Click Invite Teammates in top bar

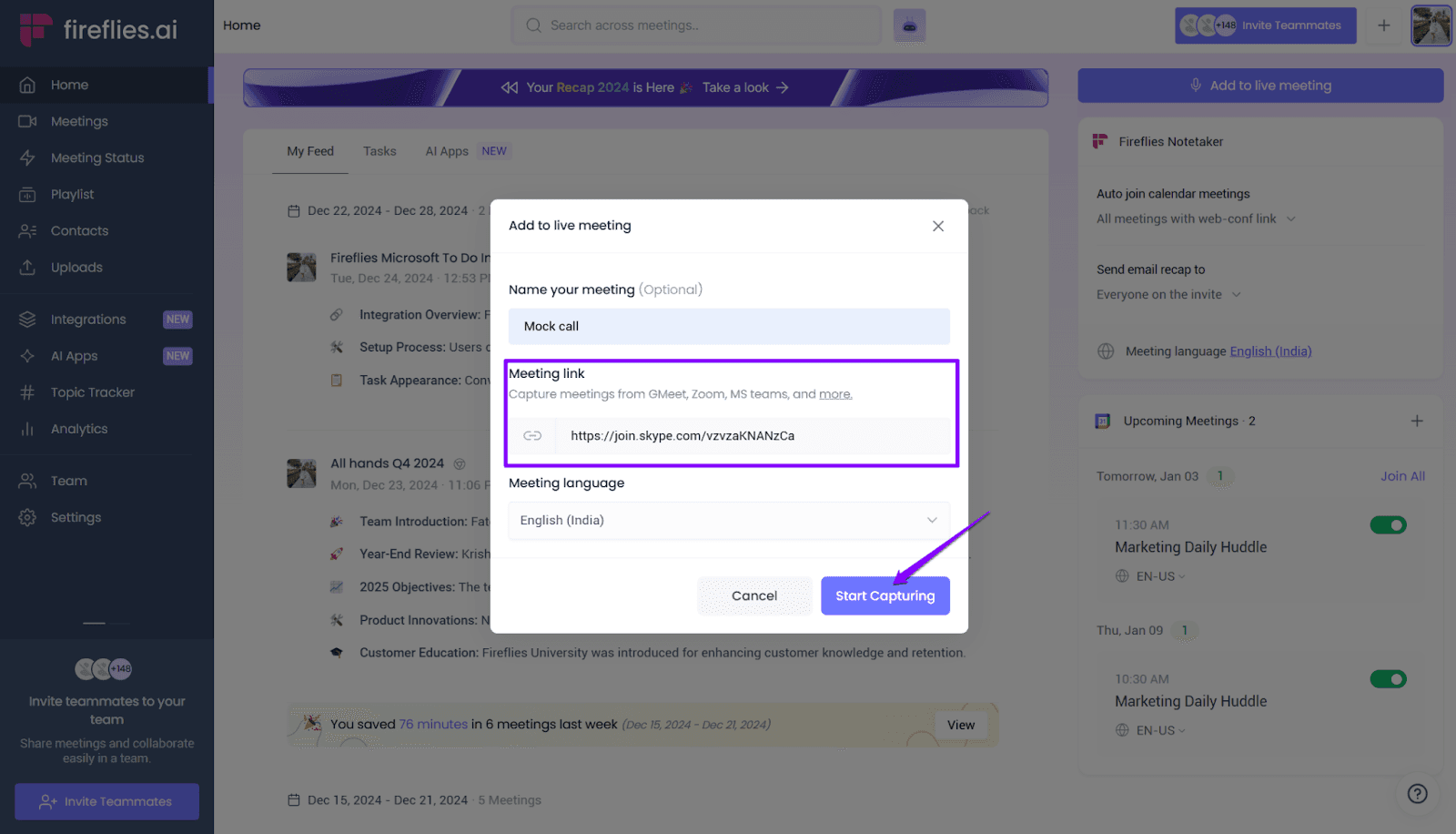tap(1266, 25)
